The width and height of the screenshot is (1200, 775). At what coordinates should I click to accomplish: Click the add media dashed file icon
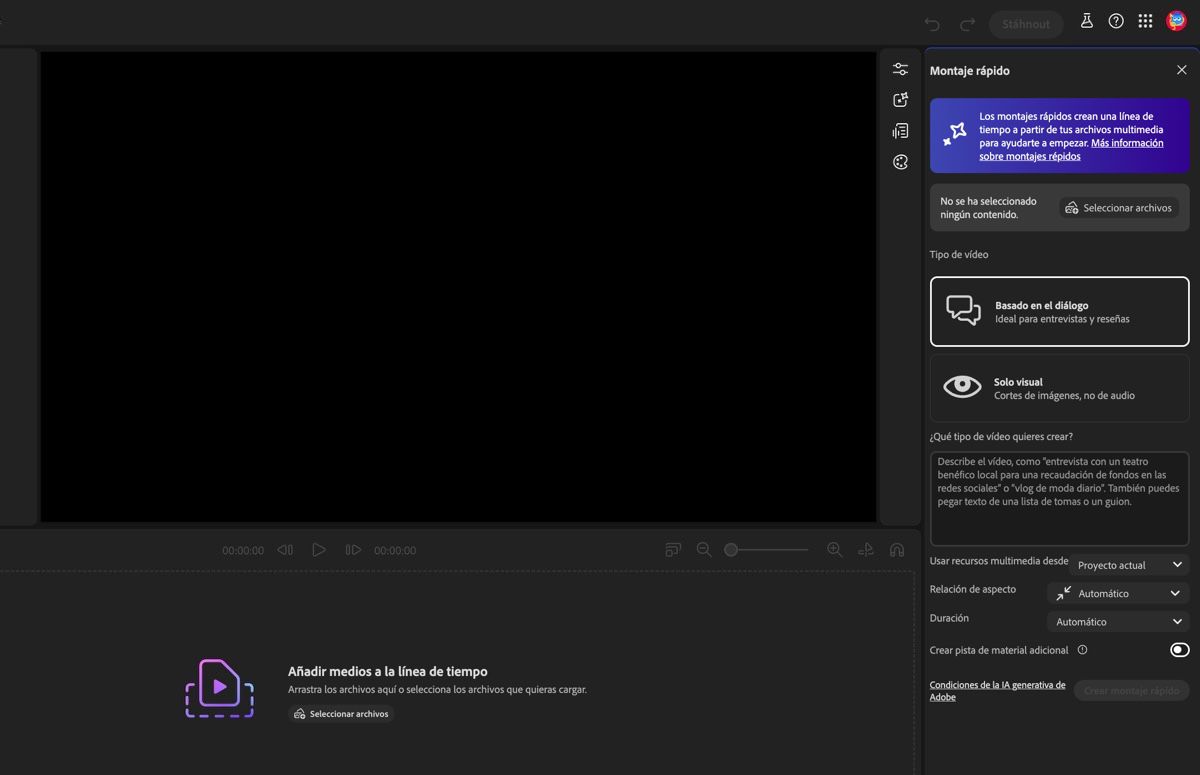coord(219,688)
